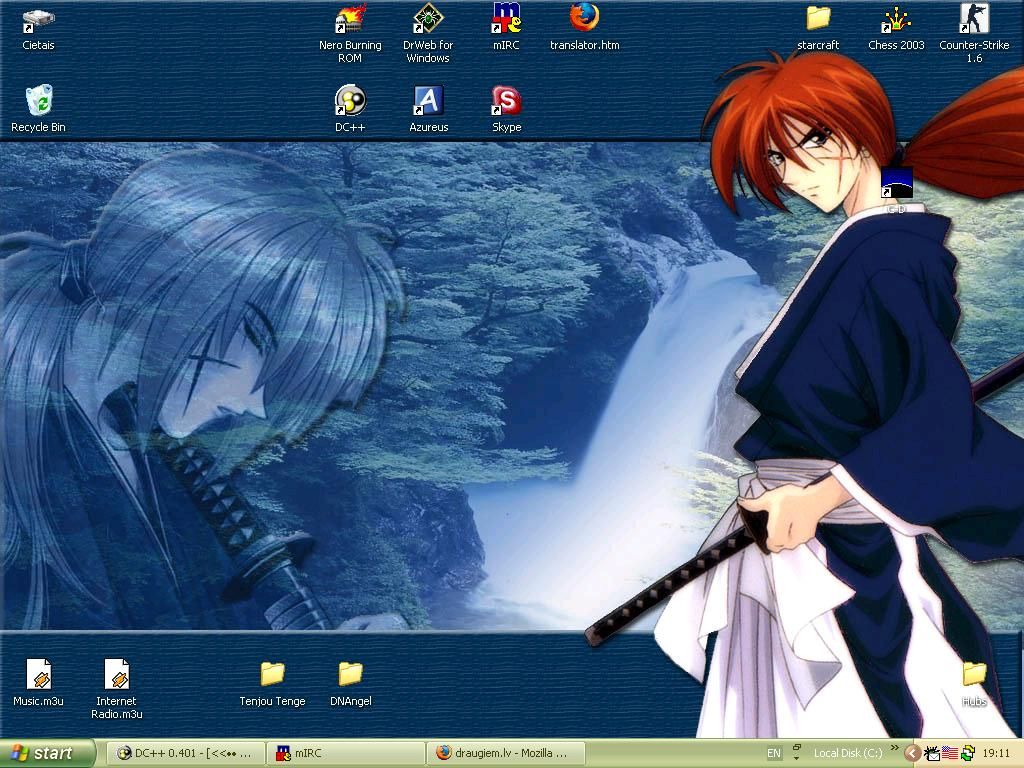
Task: Open Skype from the desktop
Action: (506, 108)
